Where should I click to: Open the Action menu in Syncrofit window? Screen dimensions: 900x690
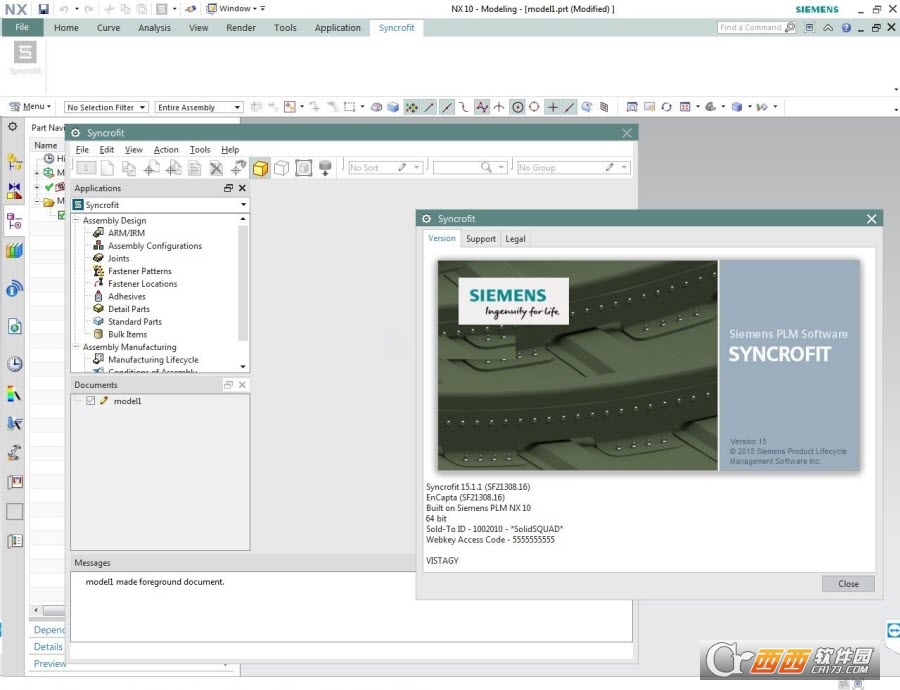(166, 150)
